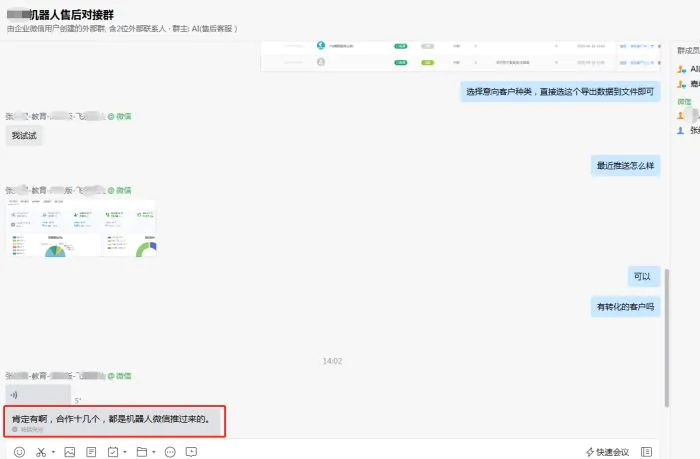700x459 pixels.
Task: Click the document file icon in toolbar
Action: (91, 452)
